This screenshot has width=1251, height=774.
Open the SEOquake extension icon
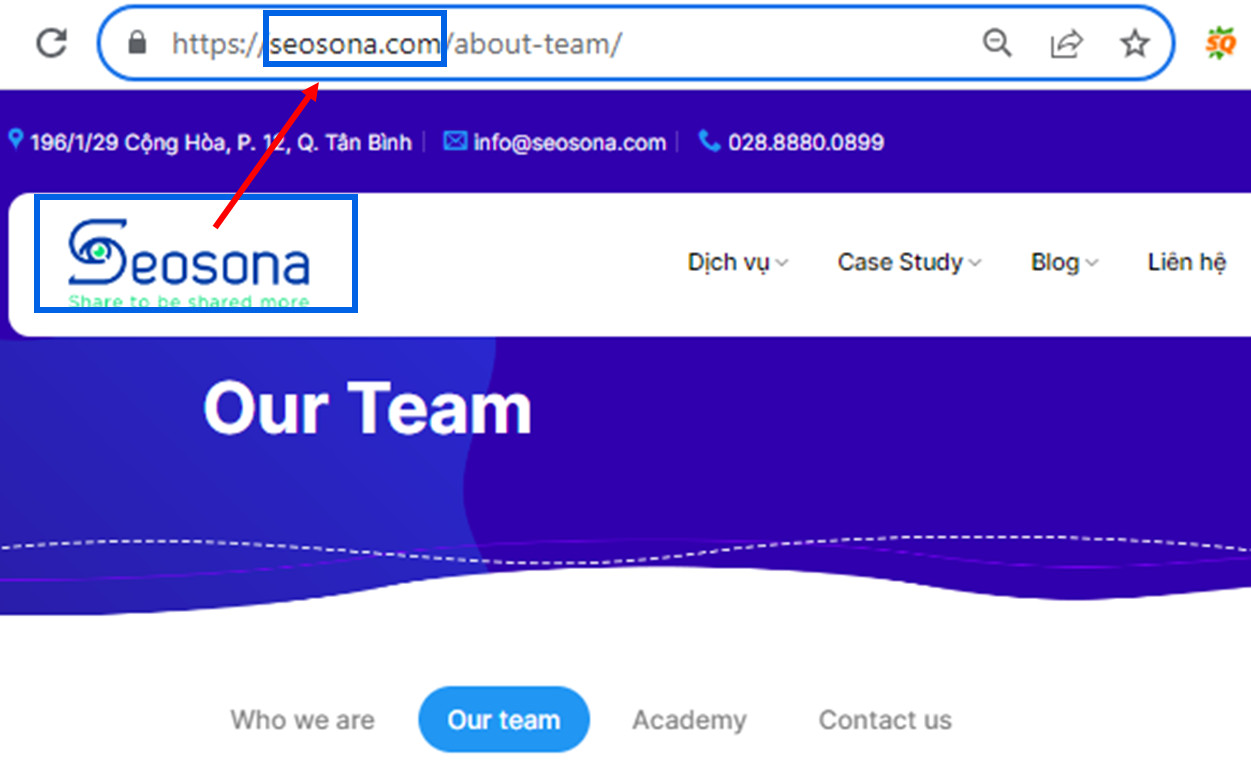(x=1220, y=43)
